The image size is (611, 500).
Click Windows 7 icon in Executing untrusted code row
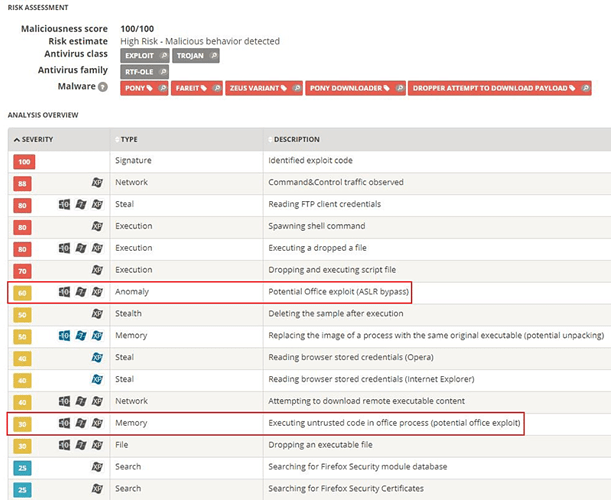tap(81, 423)
